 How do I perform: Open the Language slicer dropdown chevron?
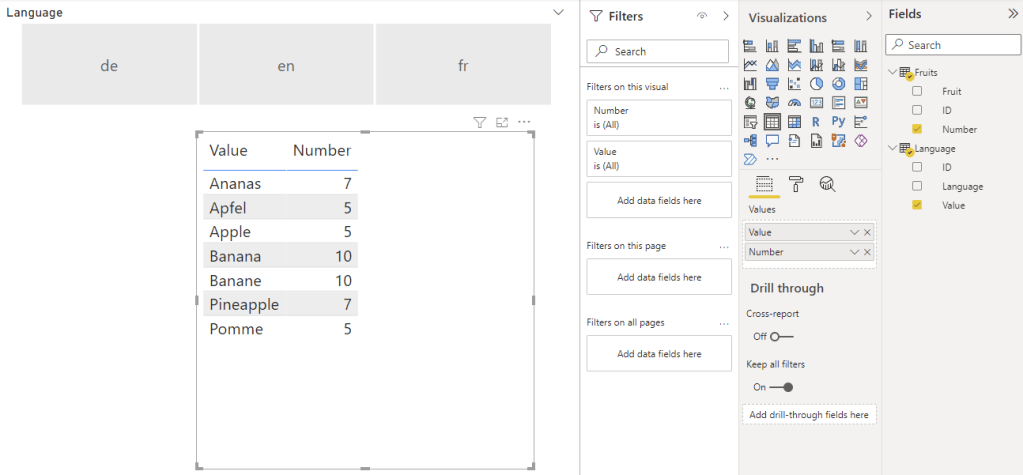point(558,12)
